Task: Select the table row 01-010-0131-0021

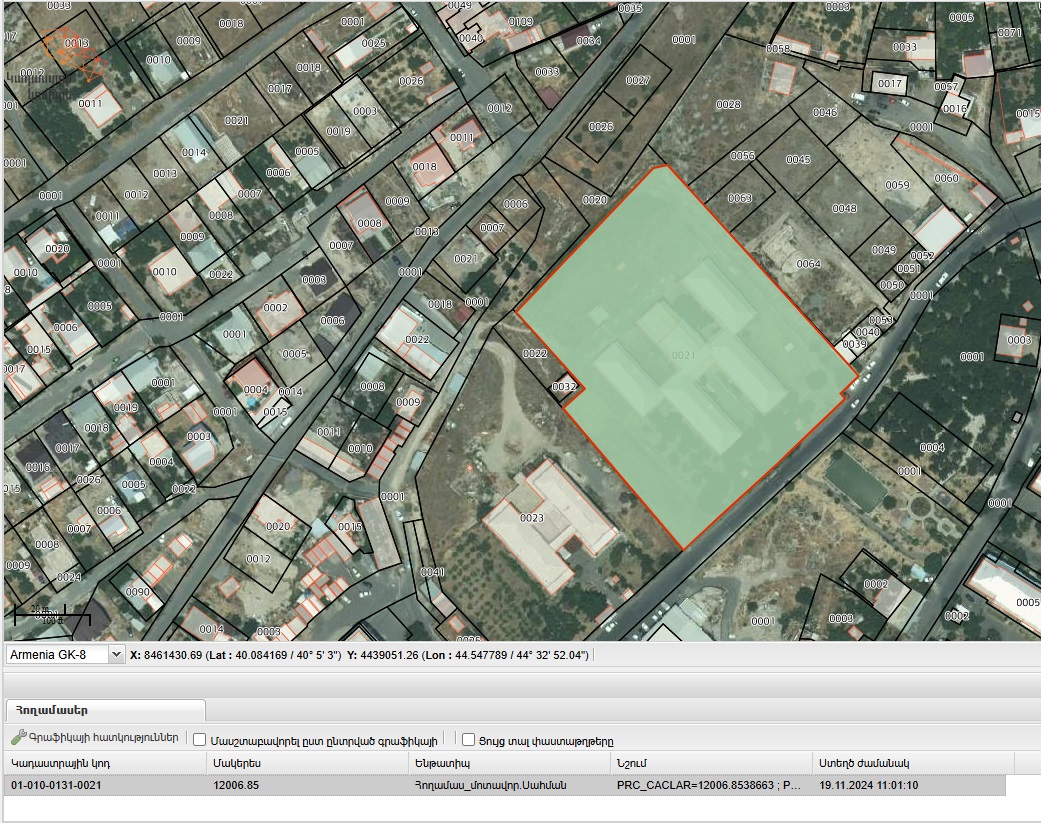Action: tap(505, 785)
